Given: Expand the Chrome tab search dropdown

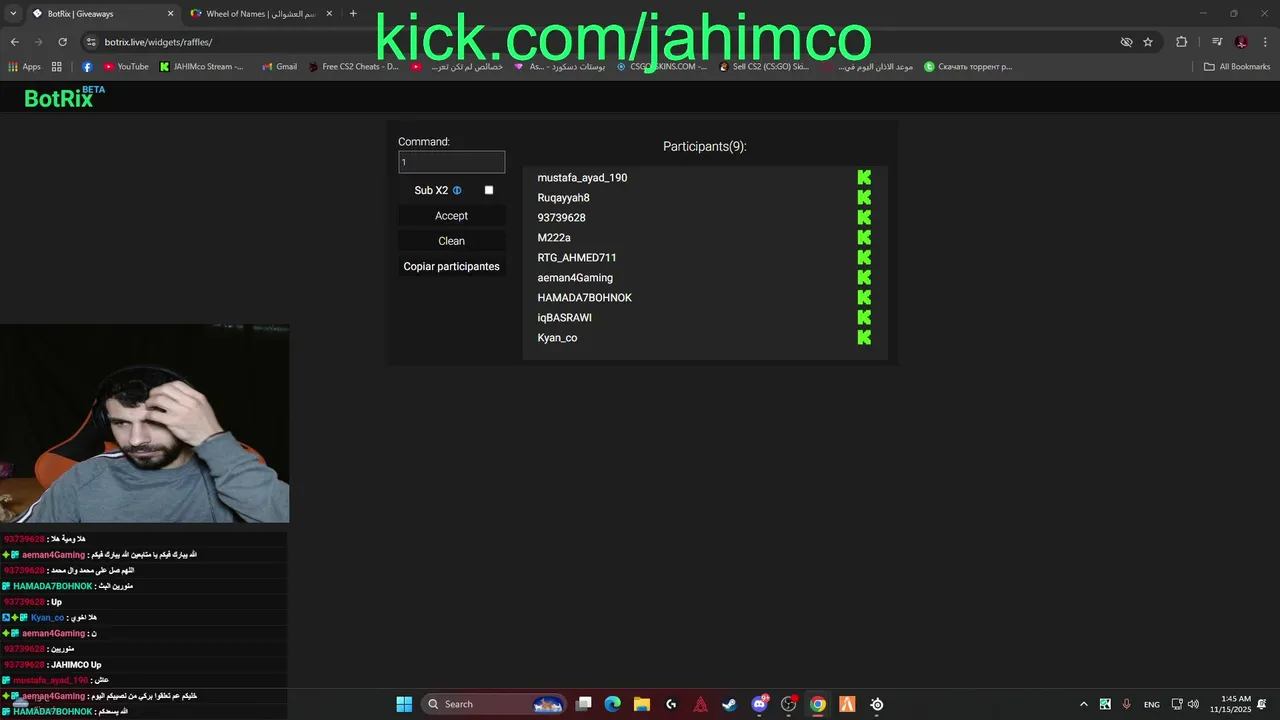Looking at the screenshot, I should coord(13,14).
